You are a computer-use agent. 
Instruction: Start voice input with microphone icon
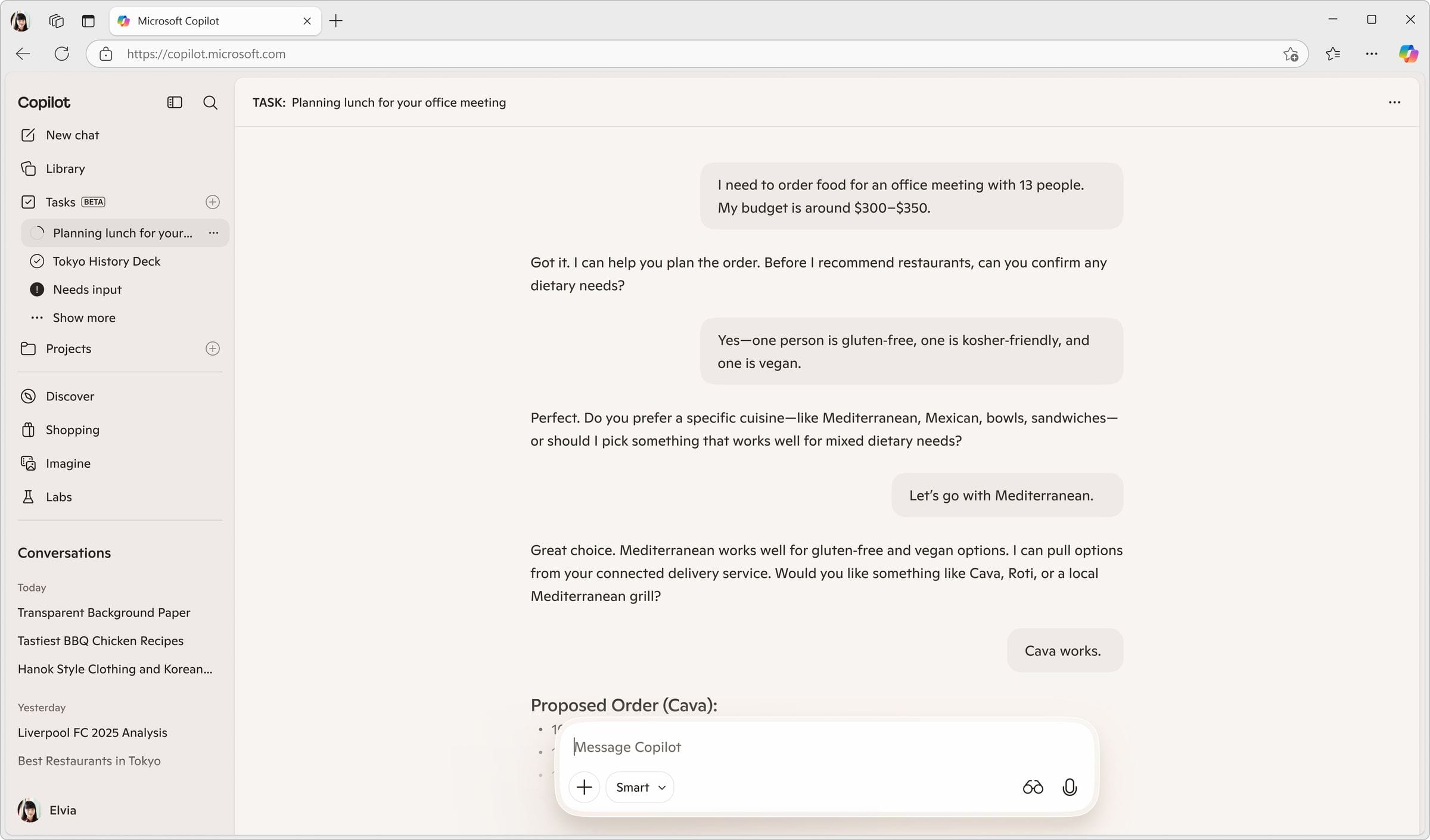coord(1070,787)
